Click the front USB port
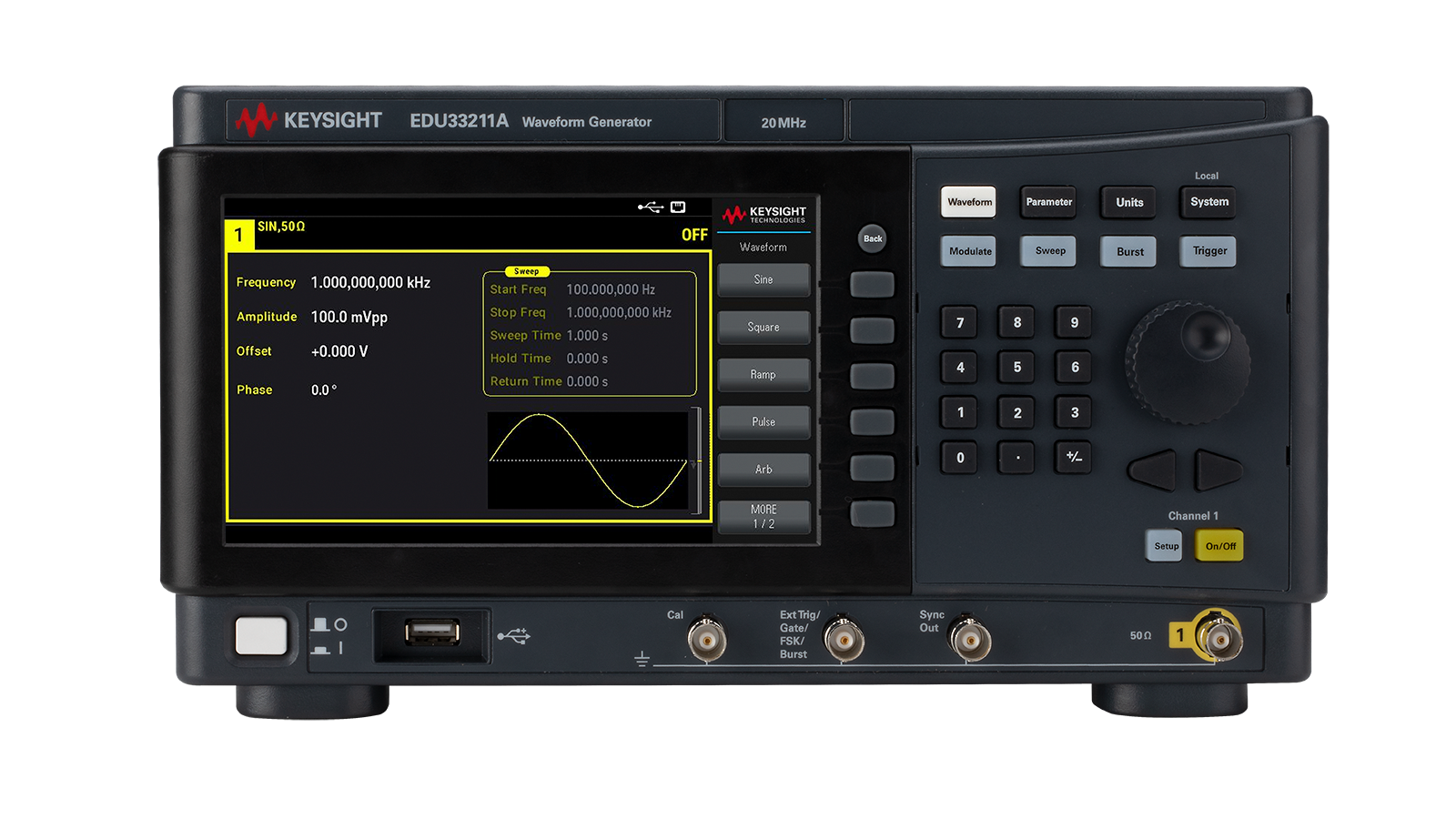This screenshot has height=819, width=1456. click(x=431, y=632)
